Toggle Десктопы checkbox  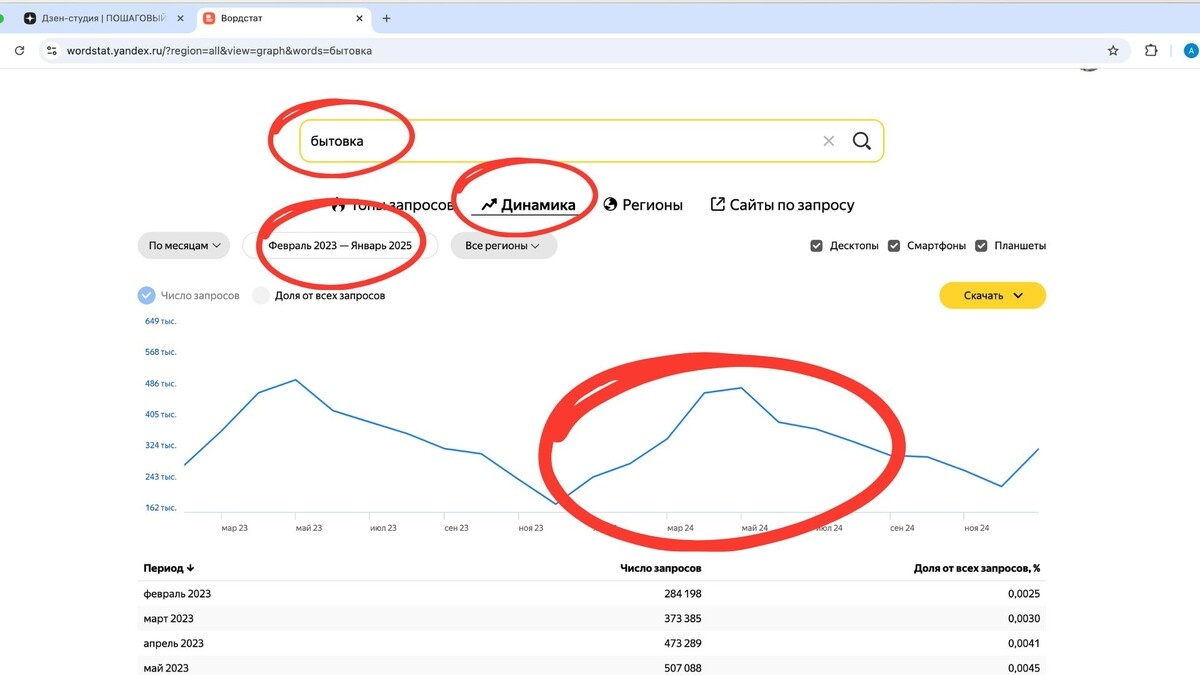[817, 245]
